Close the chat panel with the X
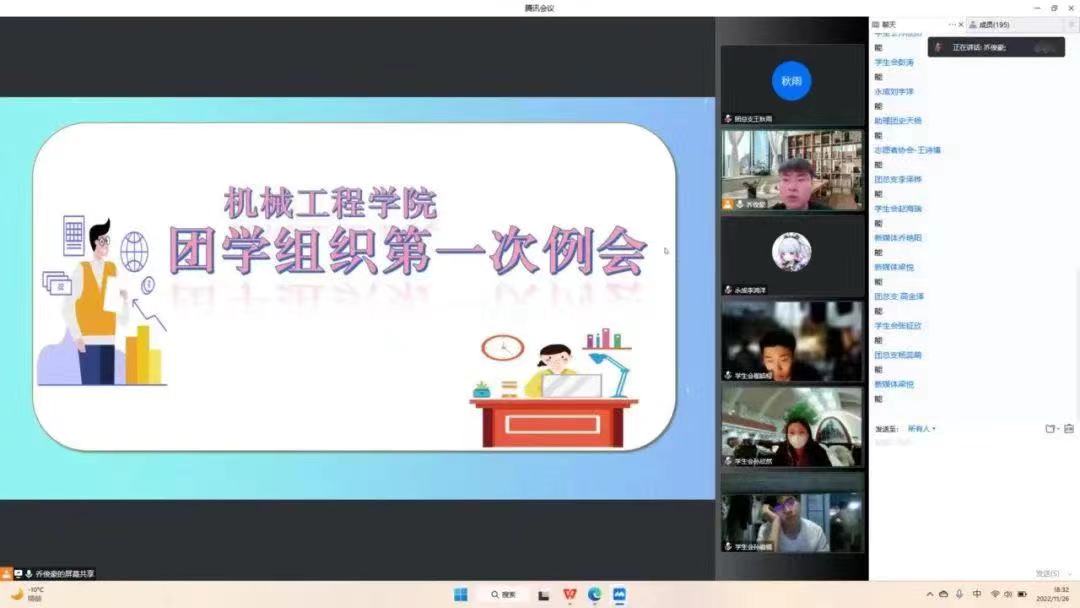This screenshot has width=1080, height=608. click(x=962, y=24)
